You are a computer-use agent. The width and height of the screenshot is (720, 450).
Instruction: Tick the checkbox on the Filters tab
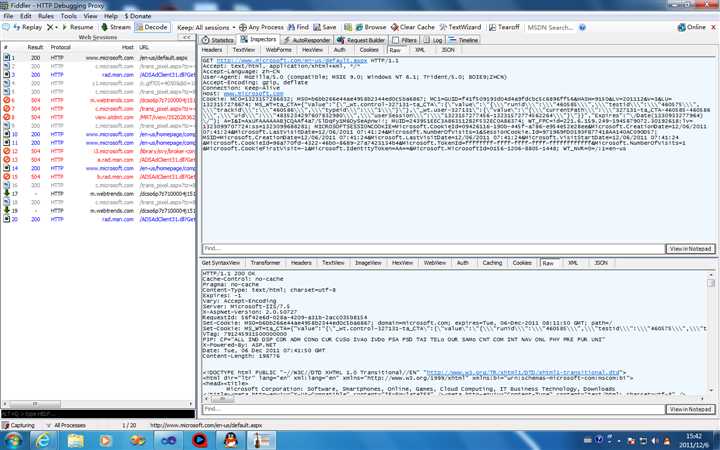click(395, 40)
